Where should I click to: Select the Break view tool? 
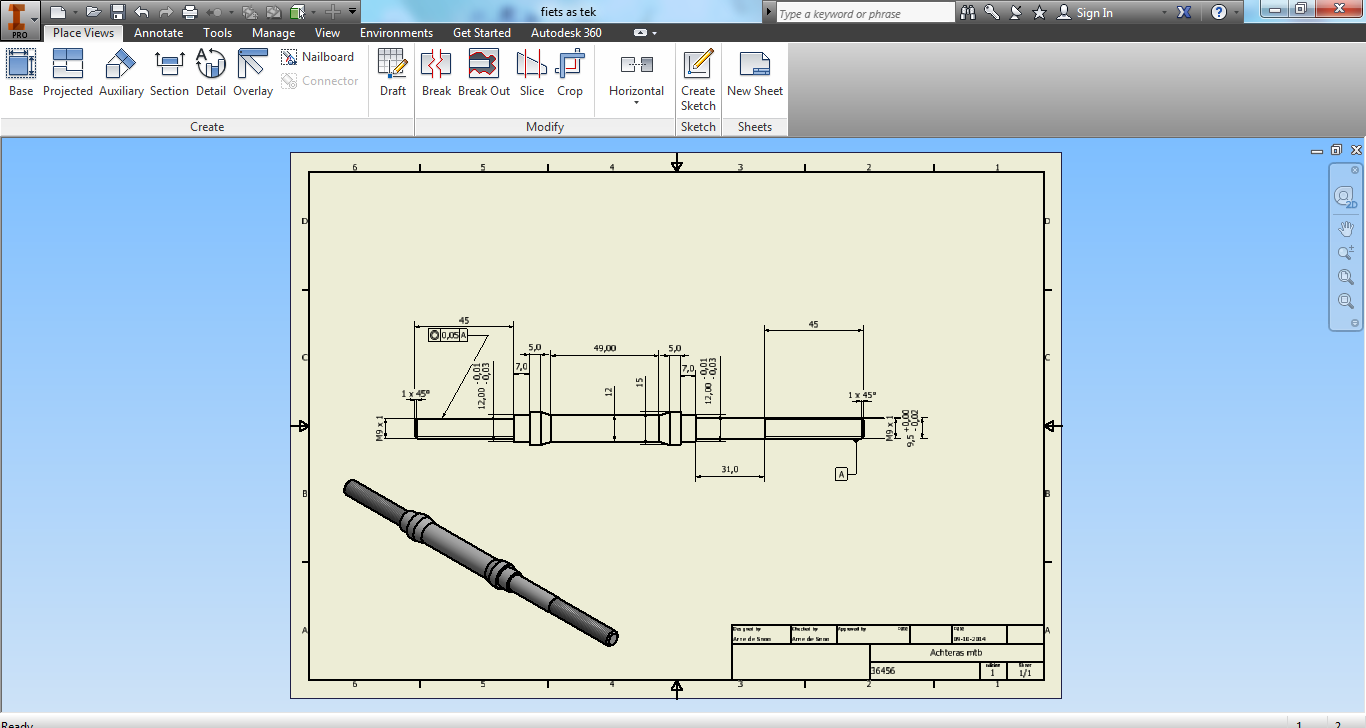coord(436,73)
